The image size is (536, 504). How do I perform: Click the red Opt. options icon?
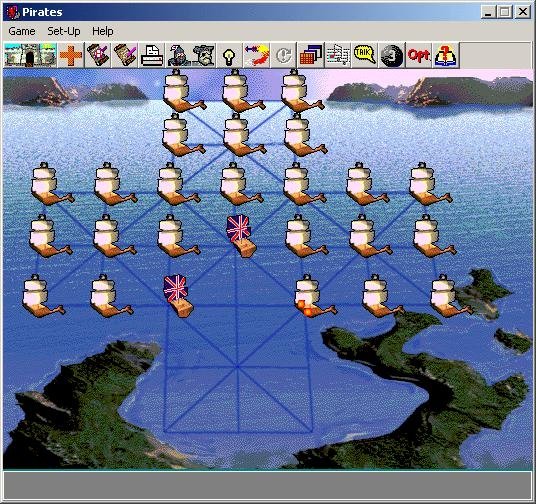click(x=419, y=55)
